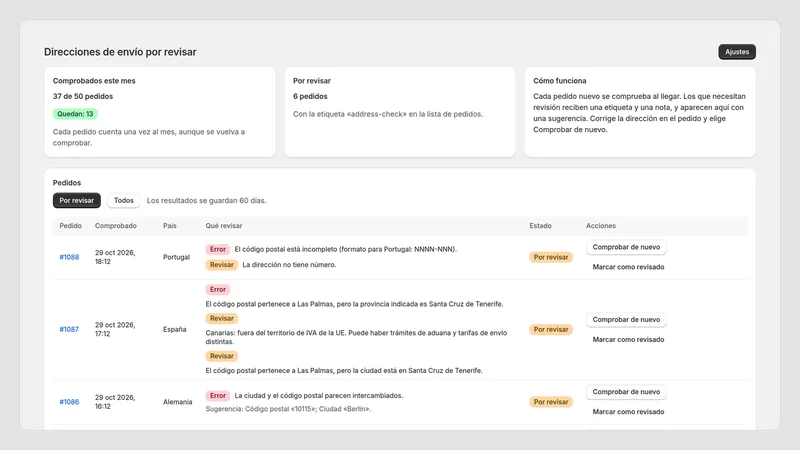The width and height of the screenshot is (800, 450).
Task: Click the Los resultados se guardan 60 días note
Action: [x=207, y=201]
